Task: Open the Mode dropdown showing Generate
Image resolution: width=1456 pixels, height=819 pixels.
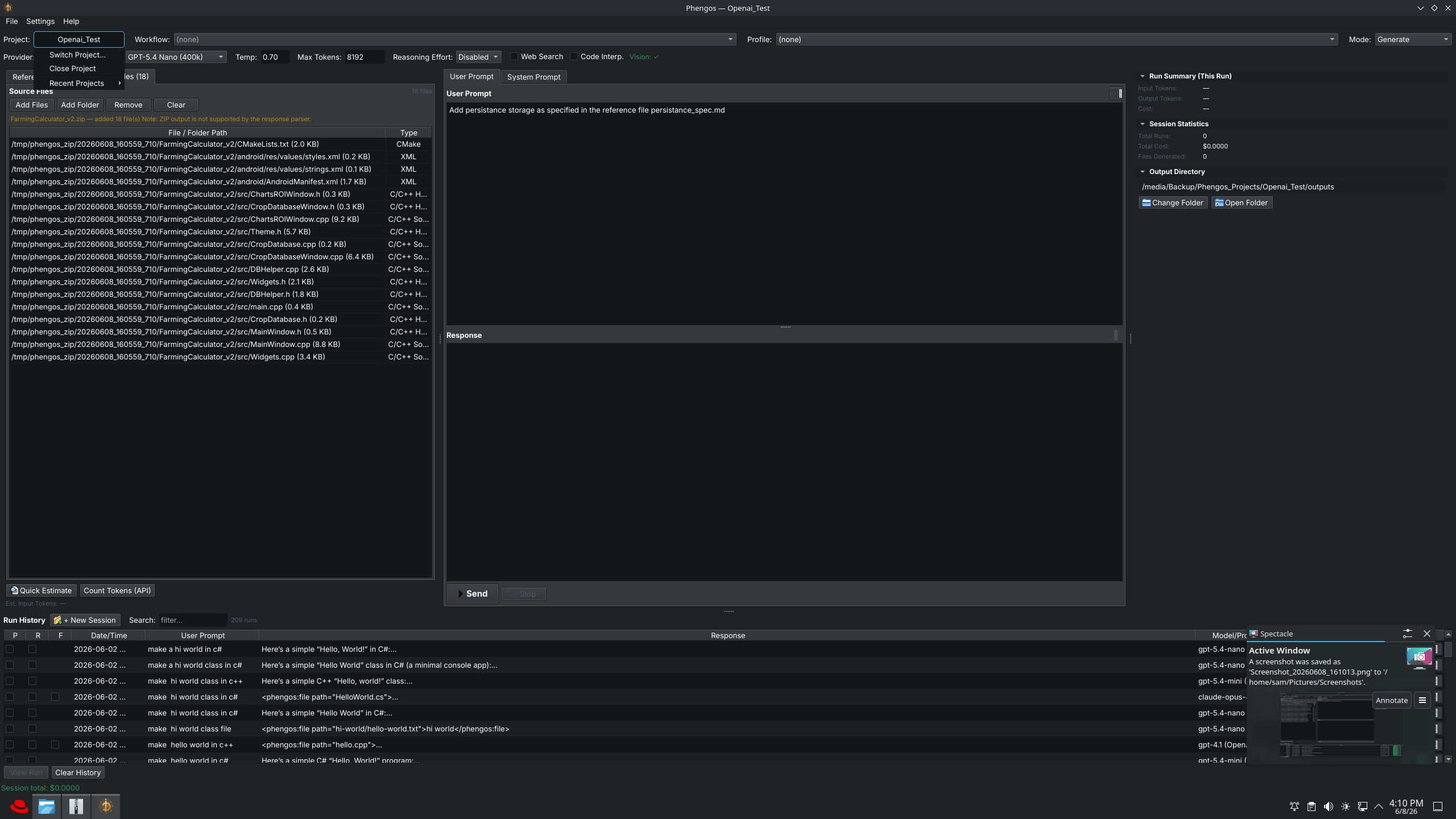Action: pyautogui.click(x=1413, y=39)
